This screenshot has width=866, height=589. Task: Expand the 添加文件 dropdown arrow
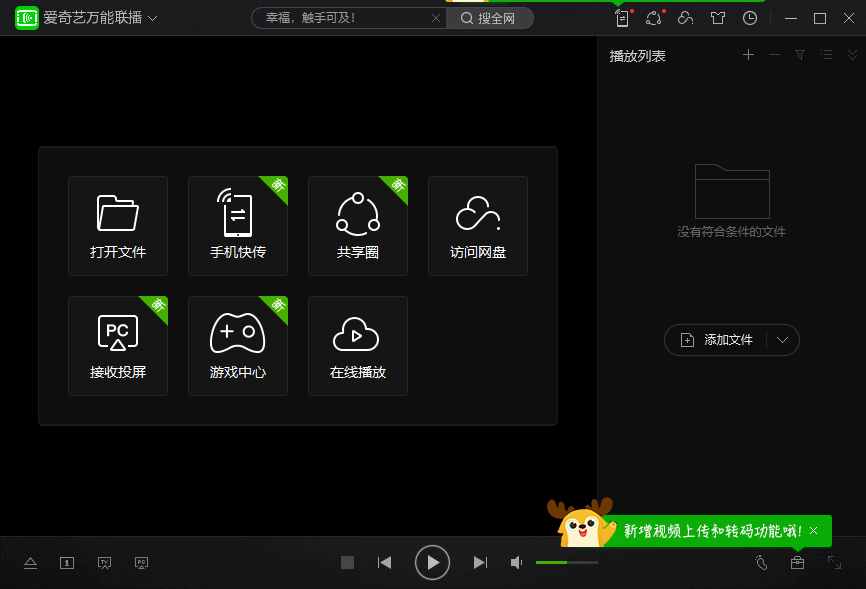[x=782, y=340]
